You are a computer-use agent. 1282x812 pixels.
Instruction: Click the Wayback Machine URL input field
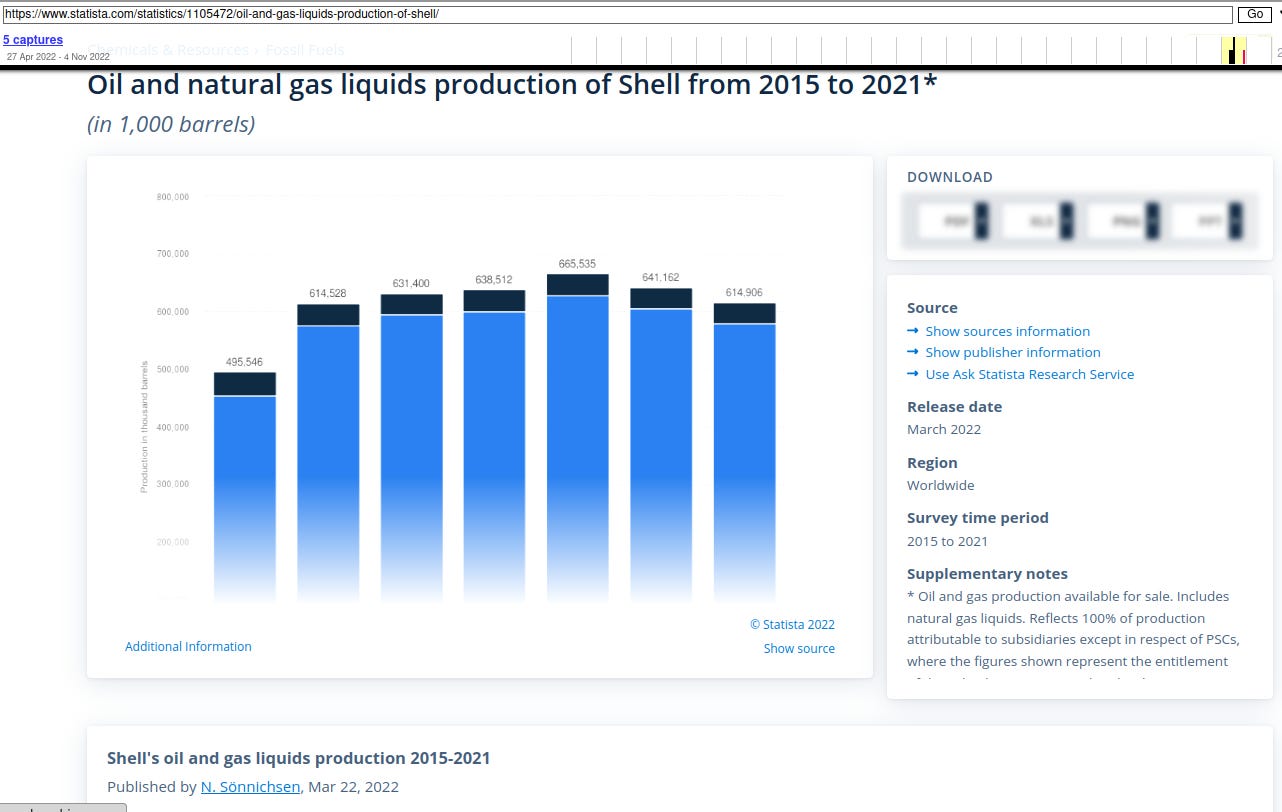coord(617,14)
